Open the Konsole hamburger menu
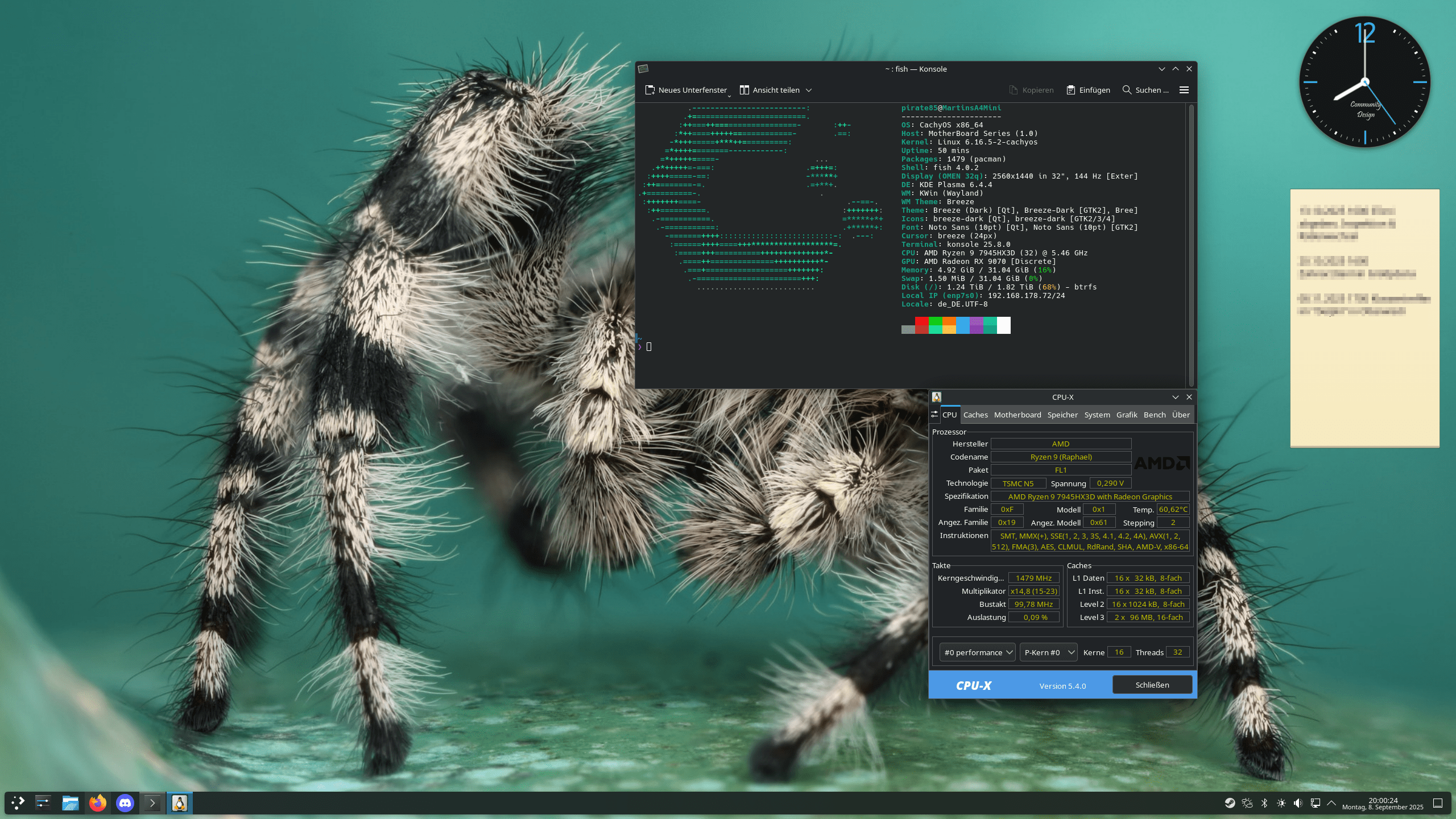1456x819 pixels. point(1184,90)
